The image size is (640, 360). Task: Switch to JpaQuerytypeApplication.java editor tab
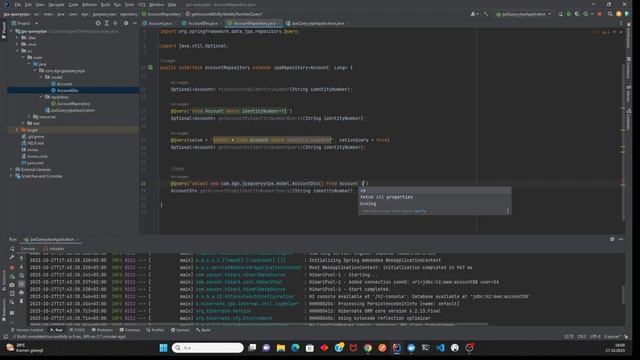[318, 23]
